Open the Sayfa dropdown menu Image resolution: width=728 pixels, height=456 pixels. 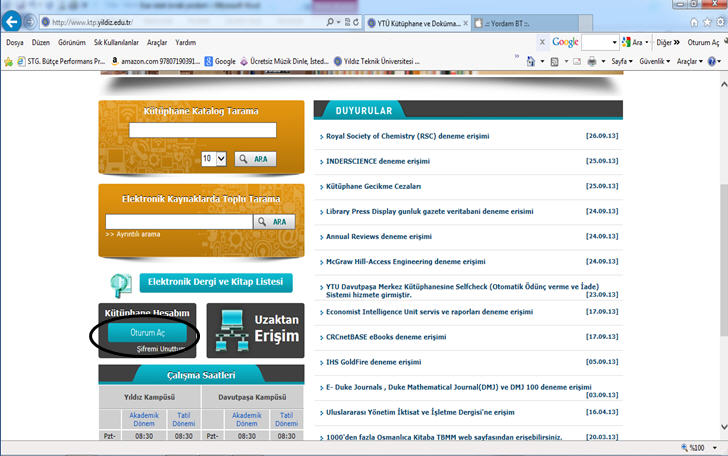621,61
